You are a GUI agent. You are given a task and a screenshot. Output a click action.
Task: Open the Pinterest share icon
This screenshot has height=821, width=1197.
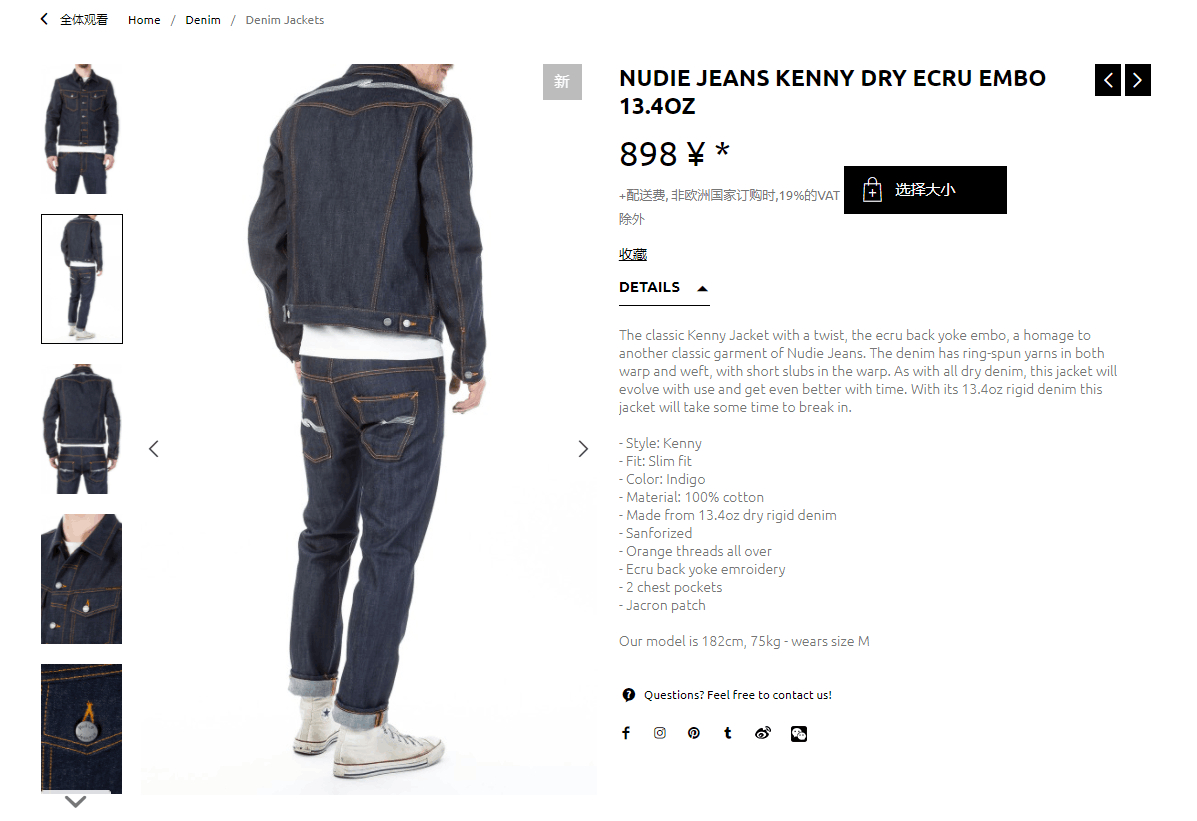click(x=693, y=733)
